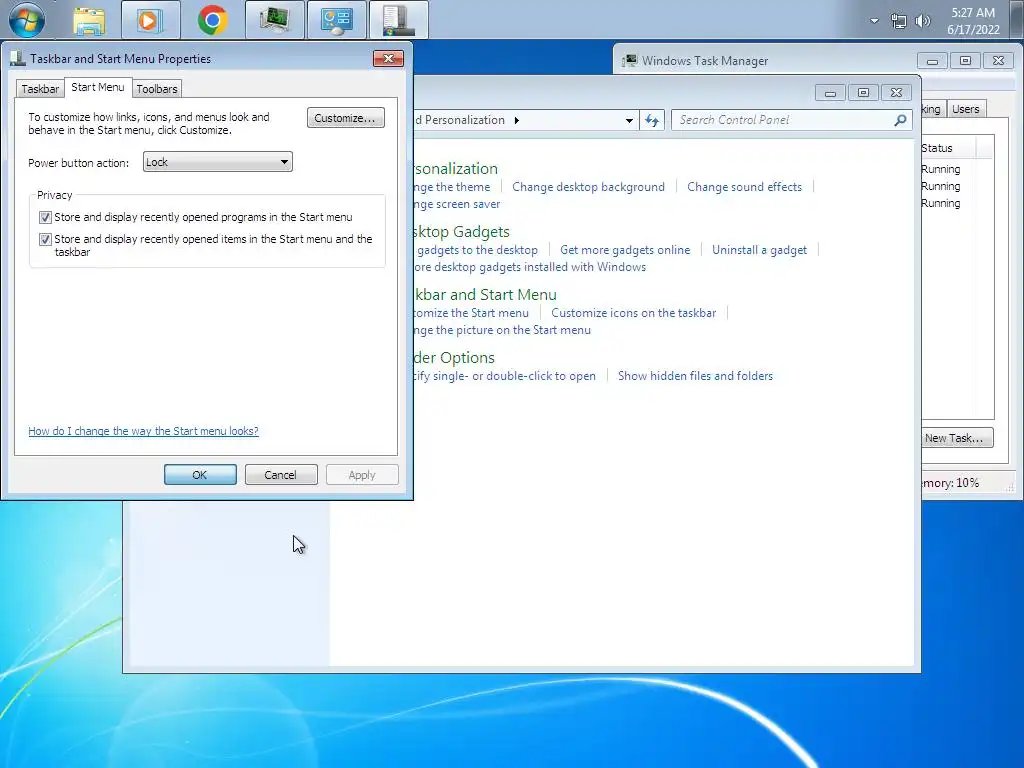Screen dimensions: 1024x768
Task: Switch to the Control Panel taskbar button
Action: coord(336,20)
